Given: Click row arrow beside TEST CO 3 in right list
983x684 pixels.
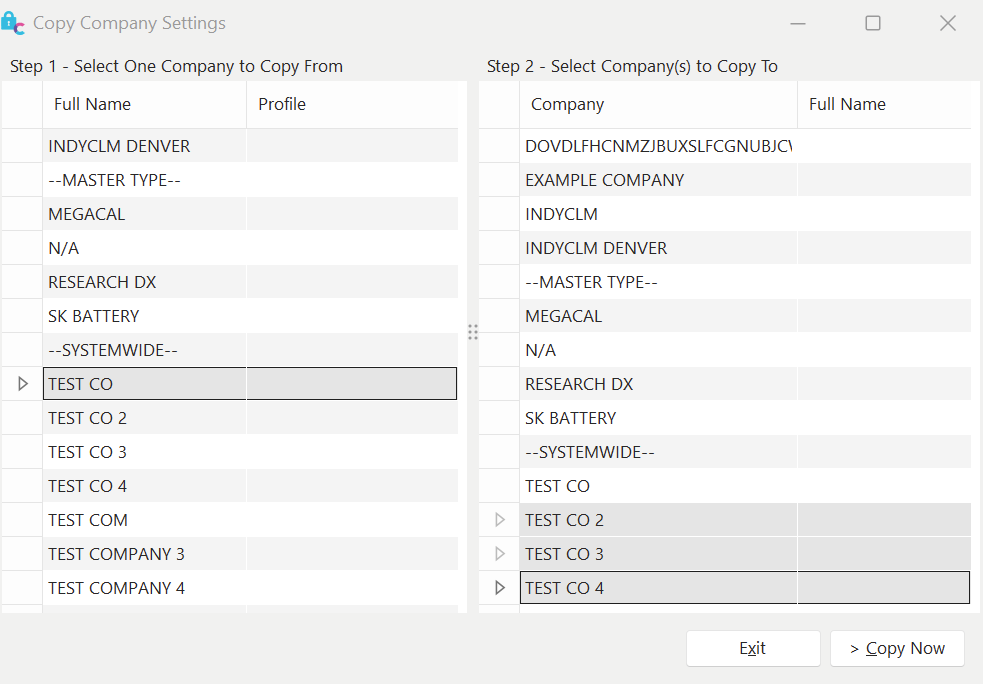Looking at the screenshot, I should click(500, 554).
